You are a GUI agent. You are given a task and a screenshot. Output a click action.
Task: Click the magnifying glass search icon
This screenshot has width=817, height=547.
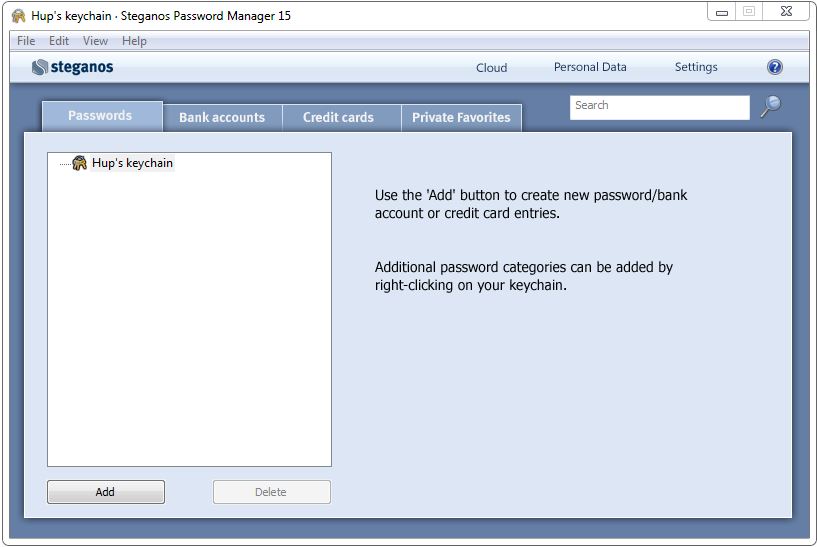[x=770, y=106]
